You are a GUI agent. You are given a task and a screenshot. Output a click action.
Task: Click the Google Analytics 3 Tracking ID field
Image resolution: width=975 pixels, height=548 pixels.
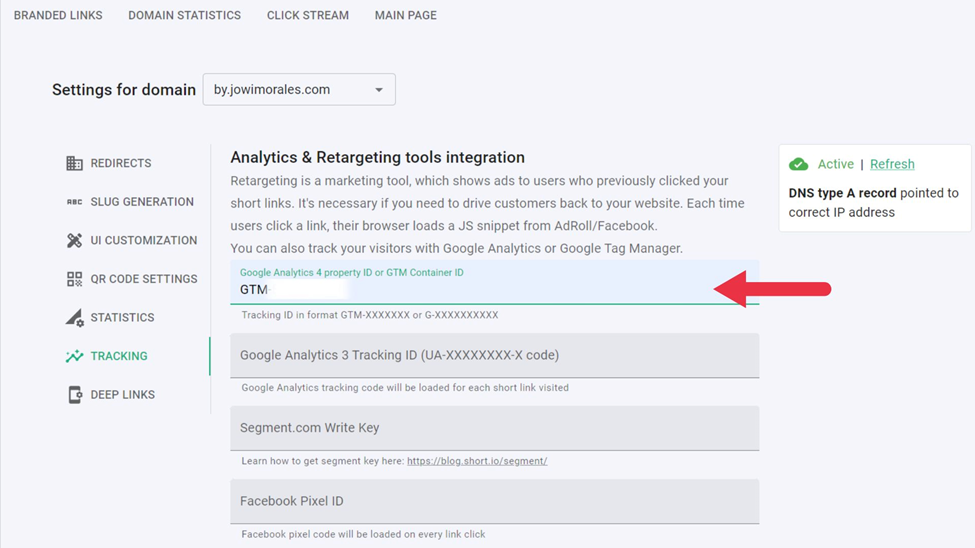point(494,355)
